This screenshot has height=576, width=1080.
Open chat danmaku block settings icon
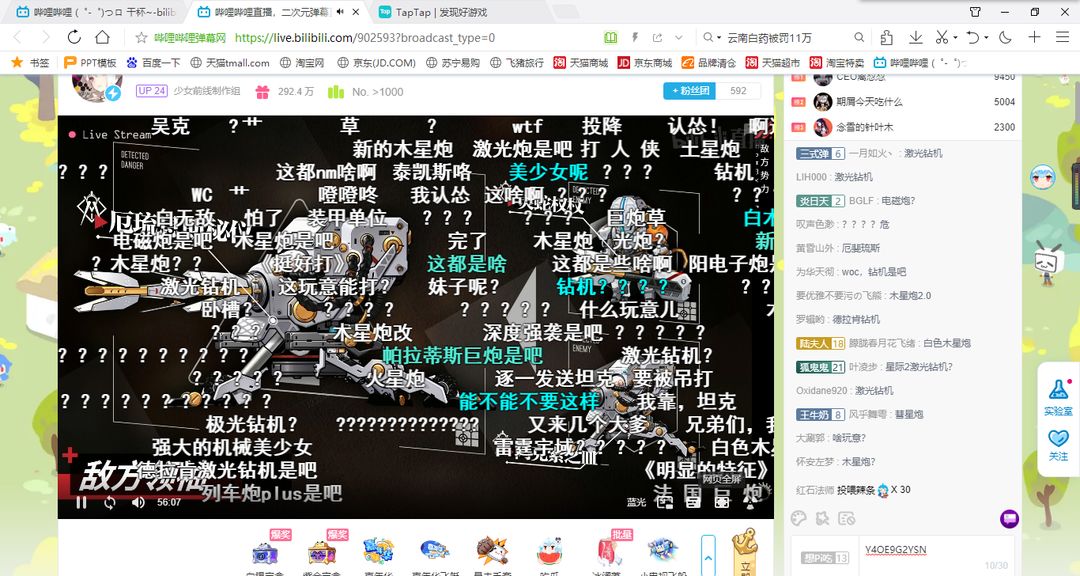[x=847, y=519]
